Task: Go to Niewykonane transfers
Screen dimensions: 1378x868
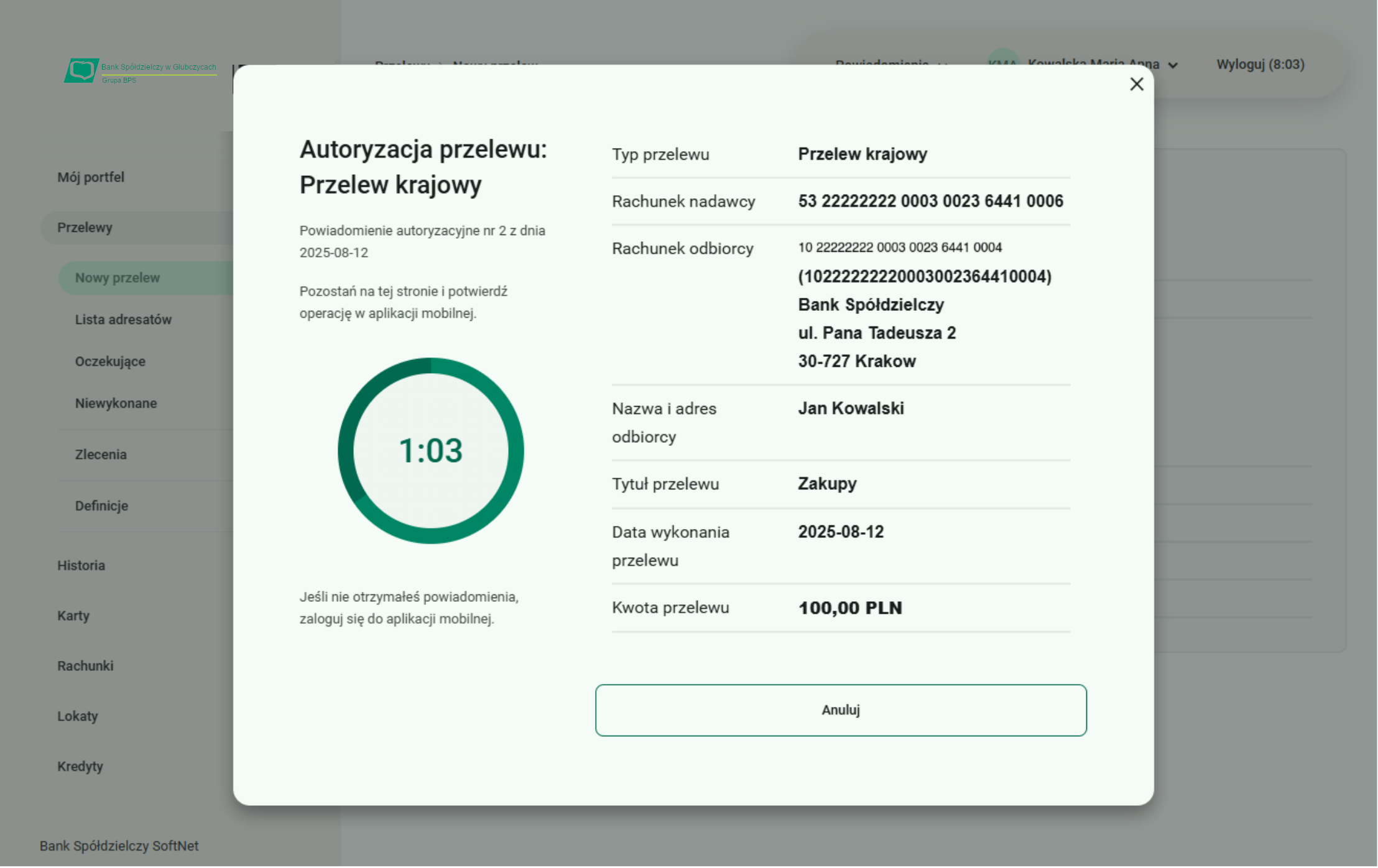Action: [x=116, y=403]
